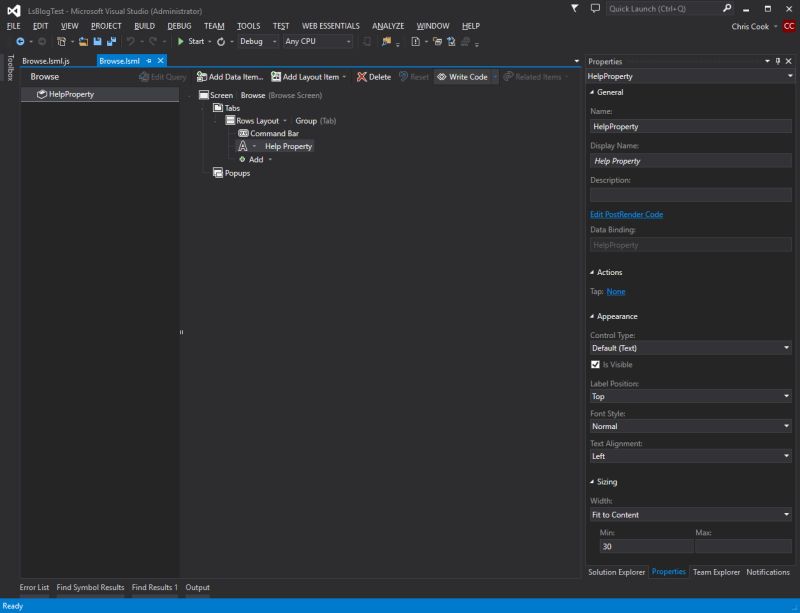Open the Any CPU platform dropdown
The height and width of the screenshot is (613, 800).
(318, 41)
